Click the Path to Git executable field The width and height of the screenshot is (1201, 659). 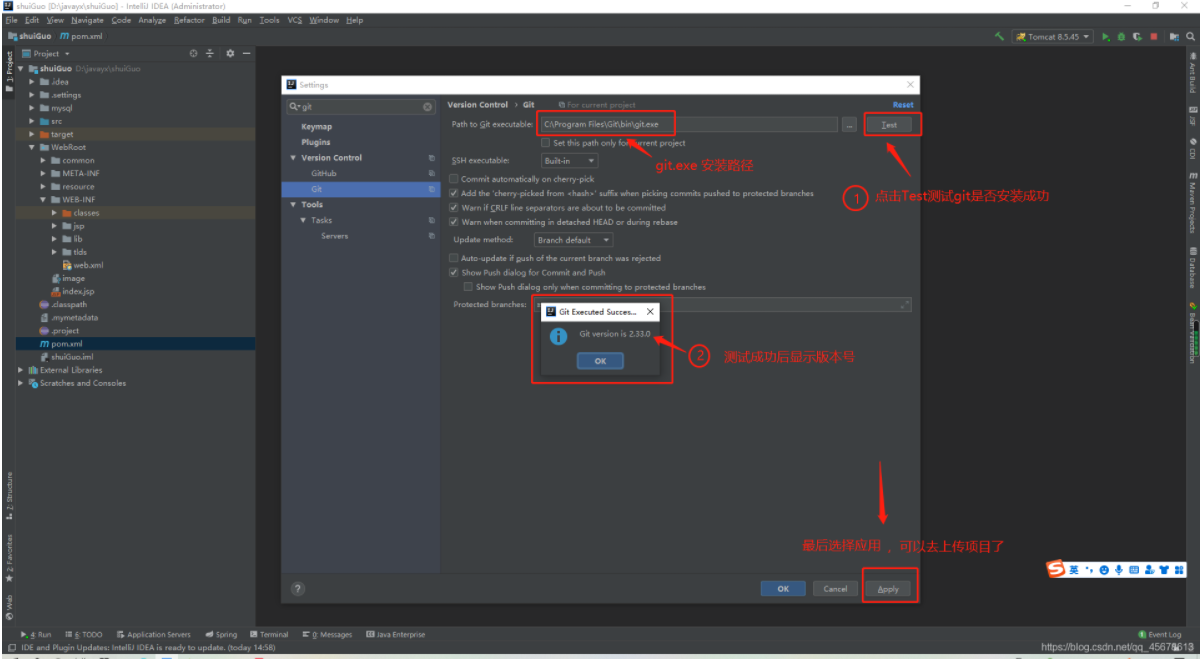(688, 125)
